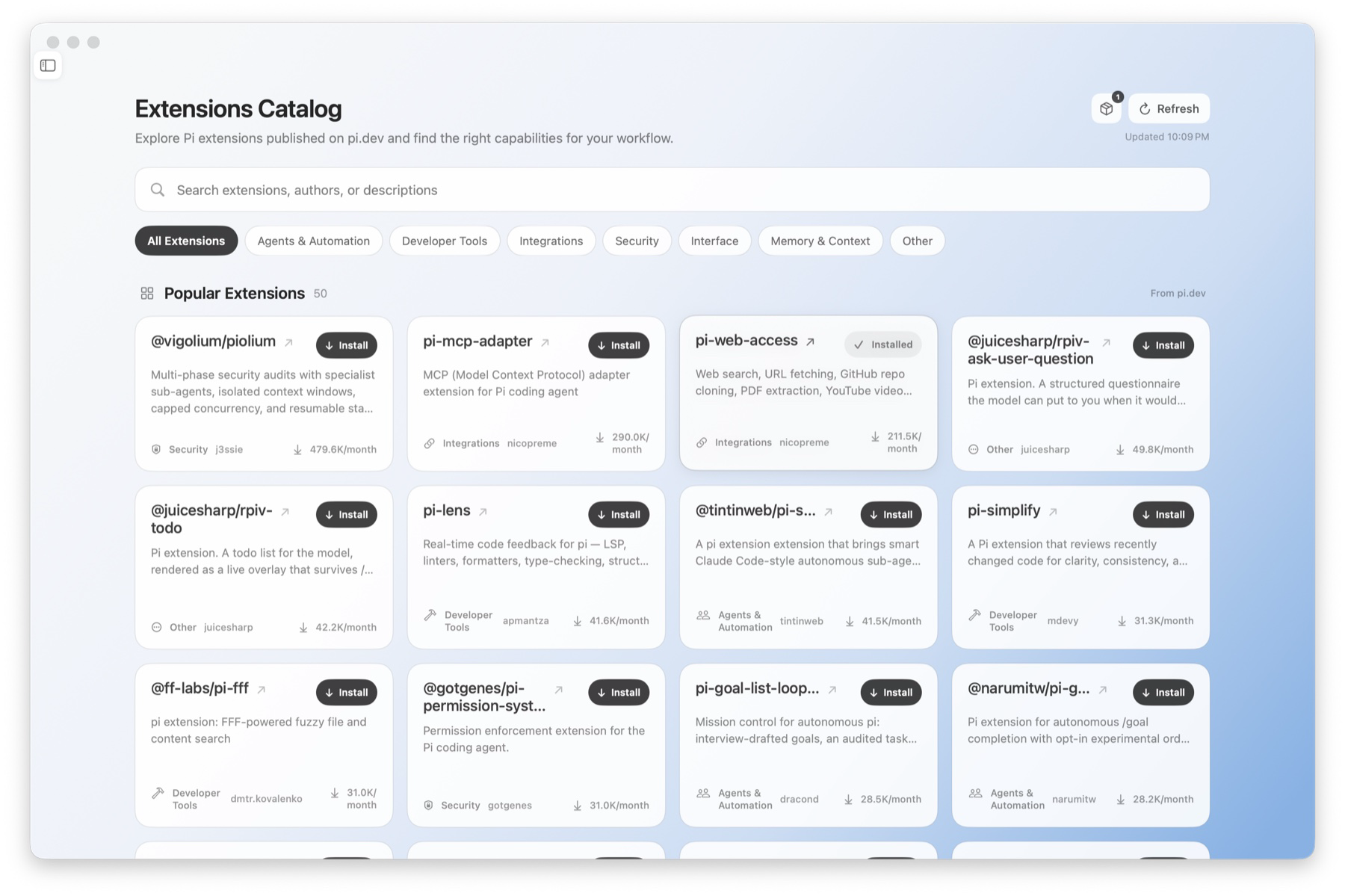Install @gotgenes/pi-permission-syst... extension
Viewport: 1345px width, 896px height.
[x=619, y=692]
